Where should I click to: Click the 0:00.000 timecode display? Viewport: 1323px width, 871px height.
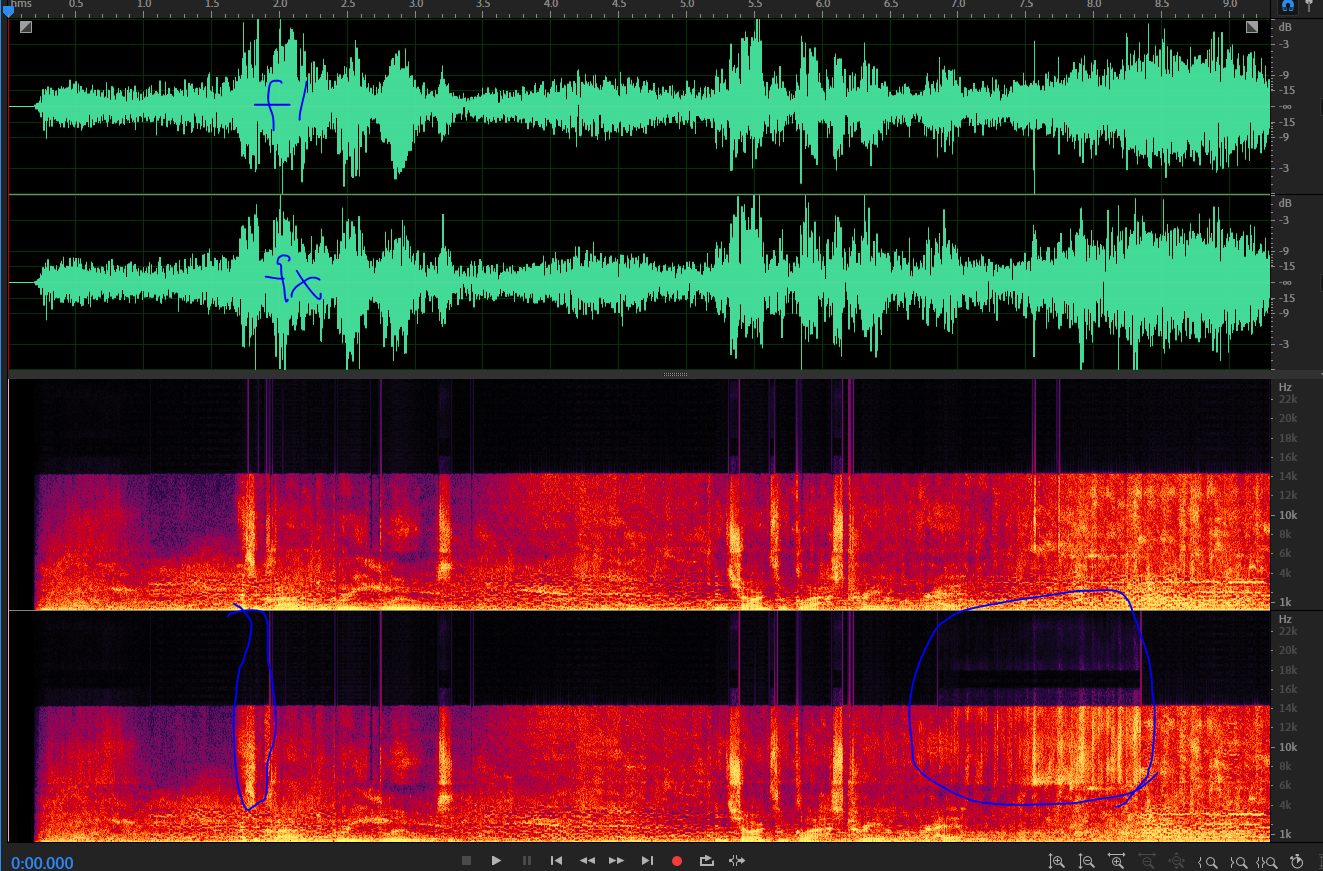coord(42,862)
